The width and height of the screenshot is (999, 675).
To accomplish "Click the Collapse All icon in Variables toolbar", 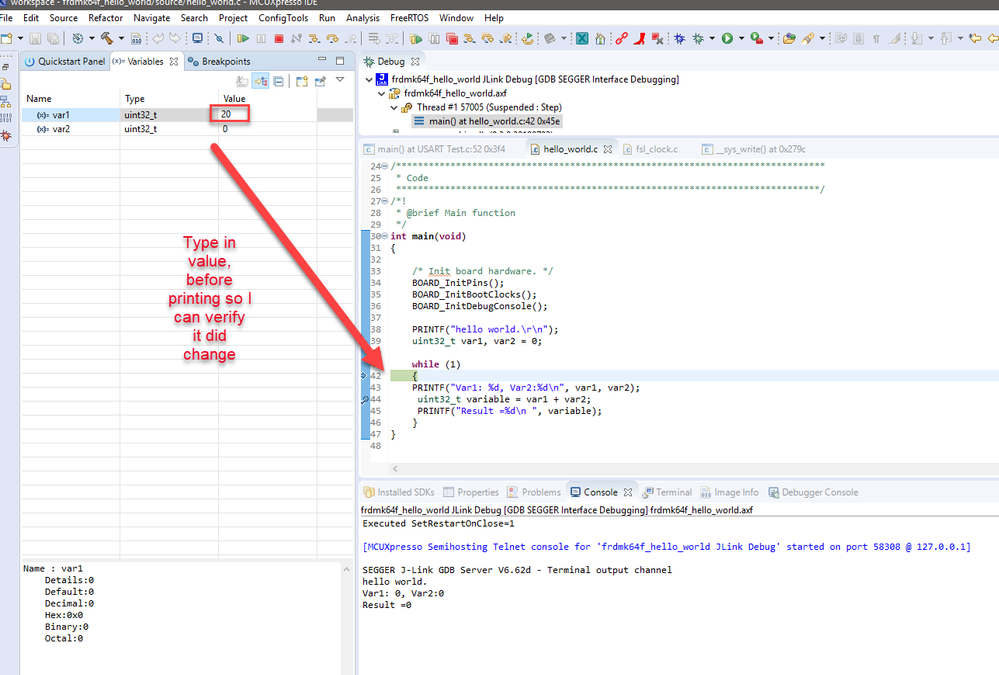I will point(278,81).
